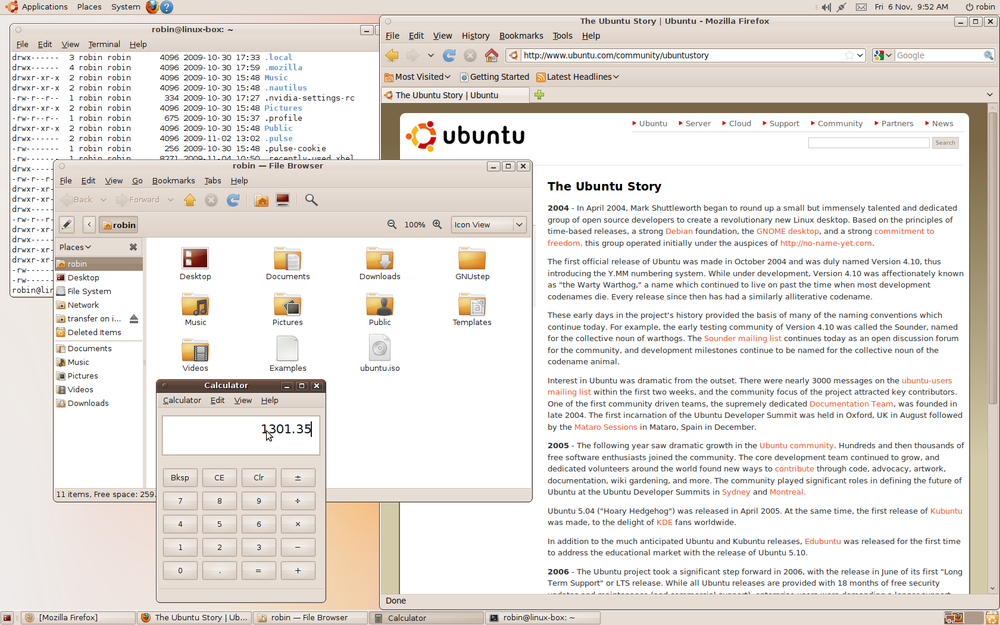Launch Firefox from the top panel icon

tap(154, 6)
